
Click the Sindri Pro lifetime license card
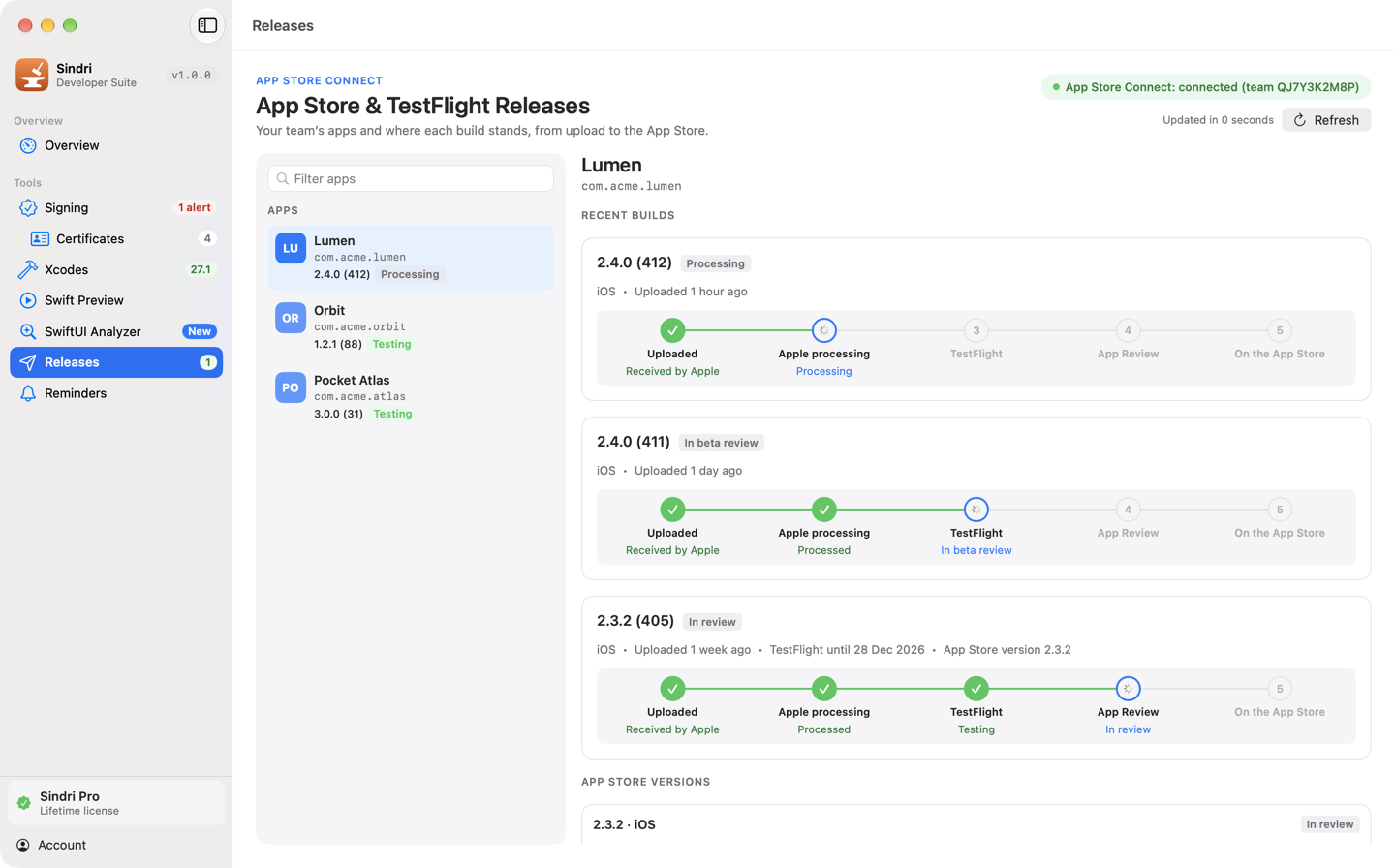[x=116, y=803]
